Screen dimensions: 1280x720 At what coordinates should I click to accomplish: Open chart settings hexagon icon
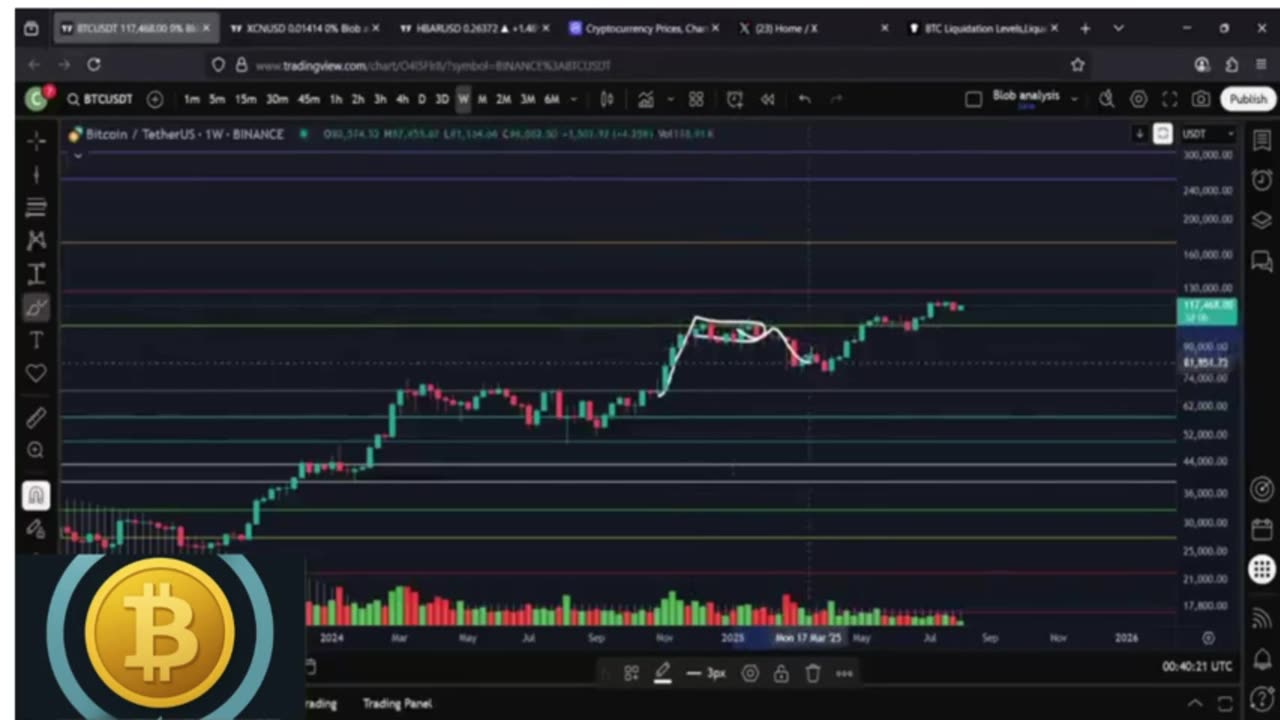coord(1138,99)
